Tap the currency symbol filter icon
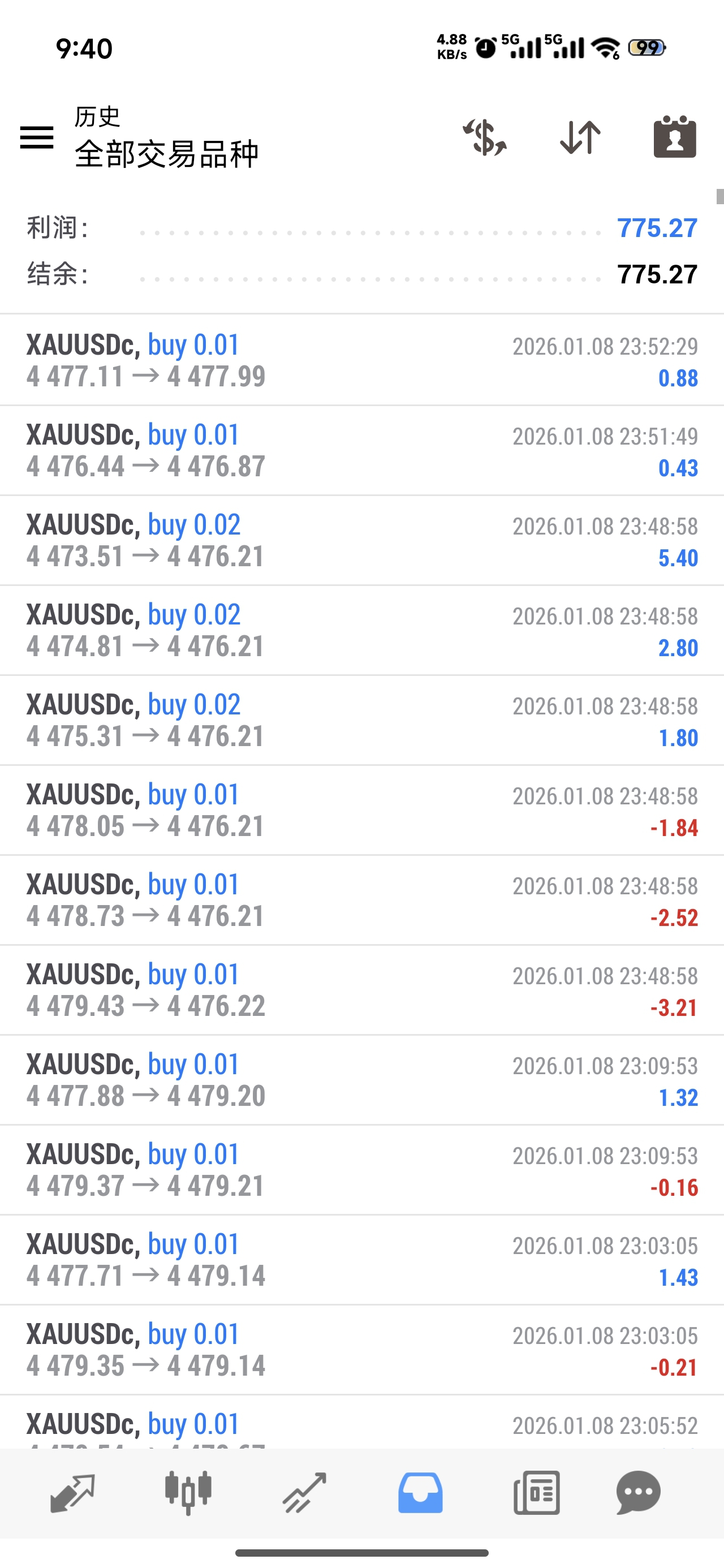 click(x=485, y=137)
